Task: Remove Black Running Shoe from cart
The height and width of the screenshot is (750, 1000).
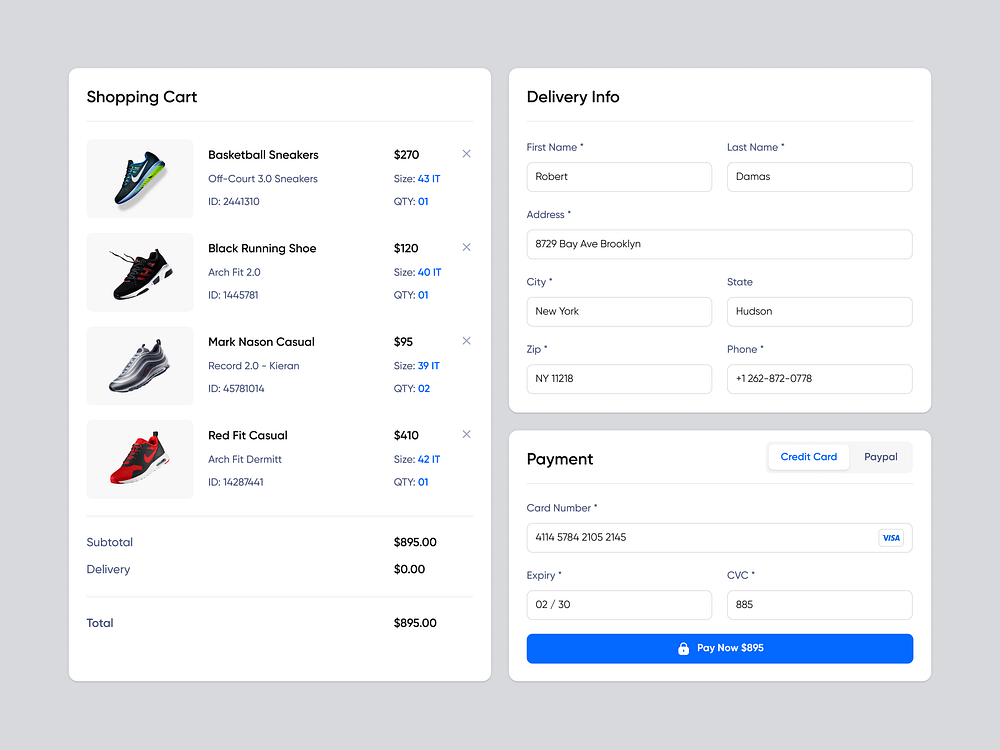Action: click(466, 247)
